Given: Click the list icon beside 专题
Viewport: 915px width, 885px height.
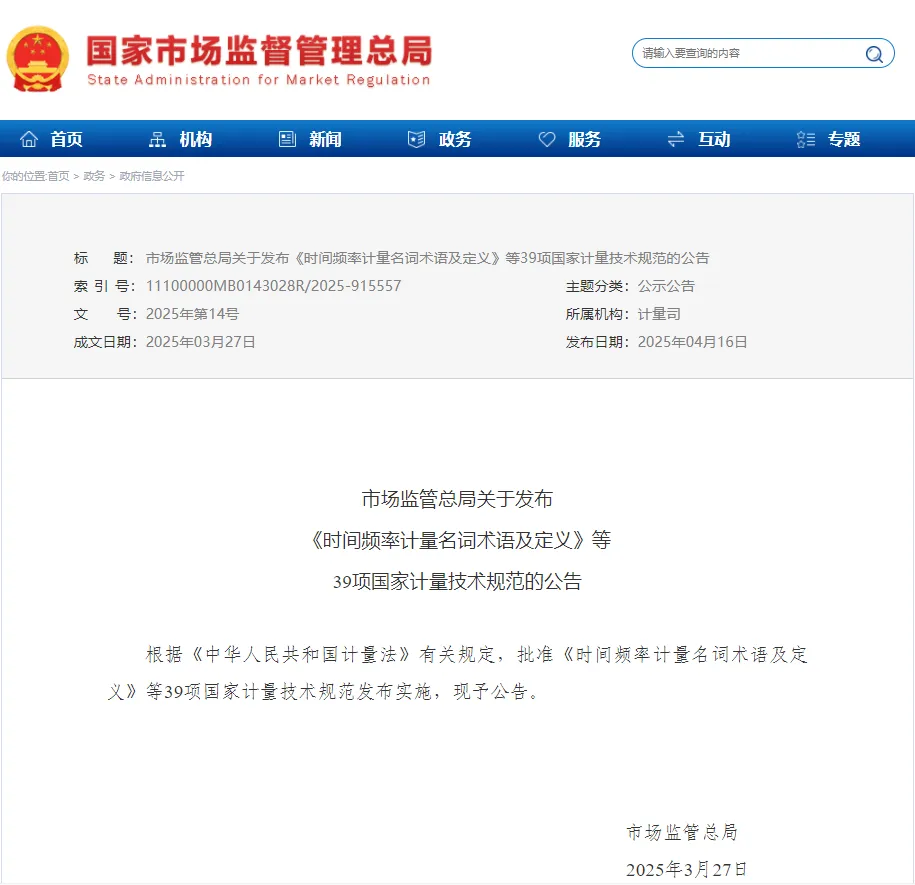Looking at the screenshot, I should 806,139.
